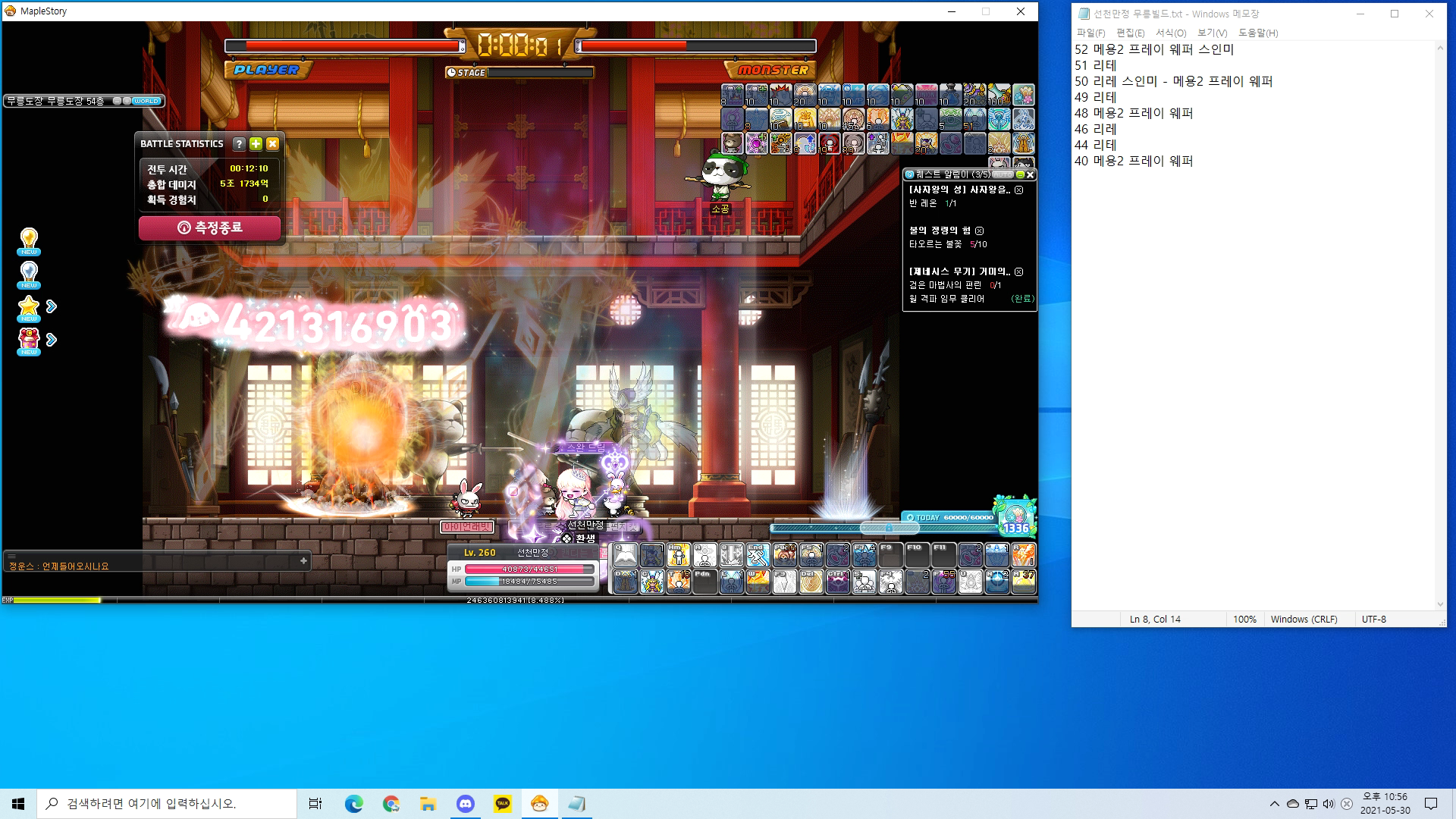
Task: Click the green eye buff icon labeled 5
Action: pyautogui.click(x=951, y=119)
